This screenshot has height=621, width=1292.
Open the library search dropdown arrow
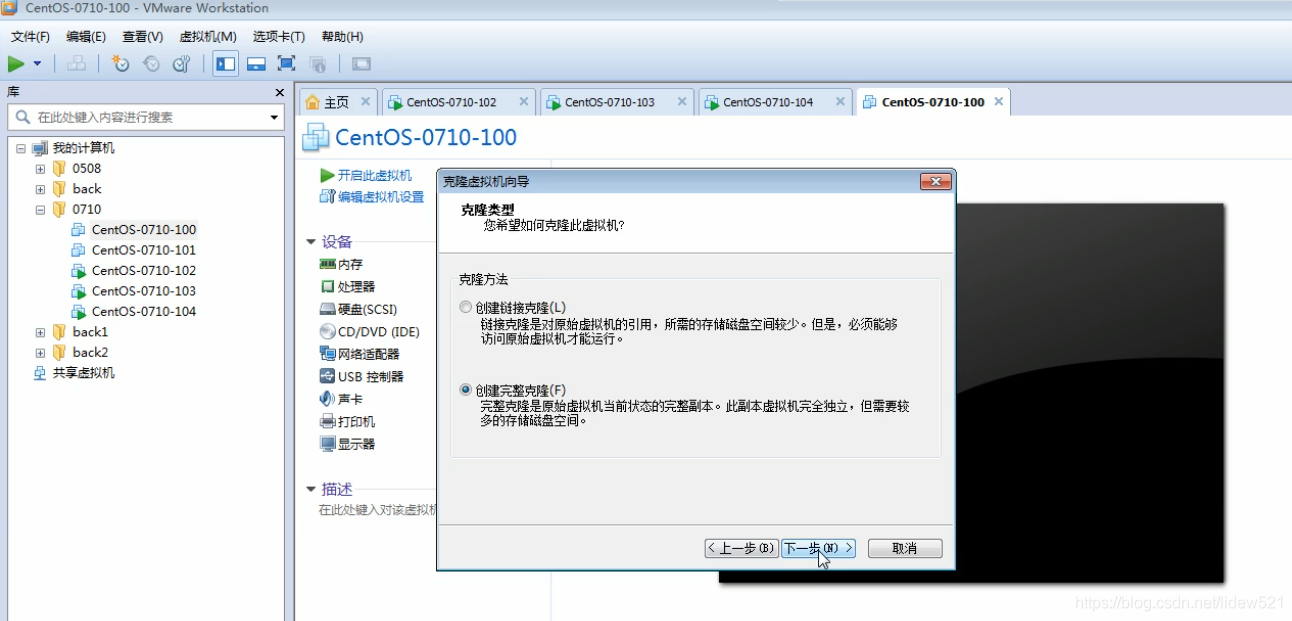(274, 117)
